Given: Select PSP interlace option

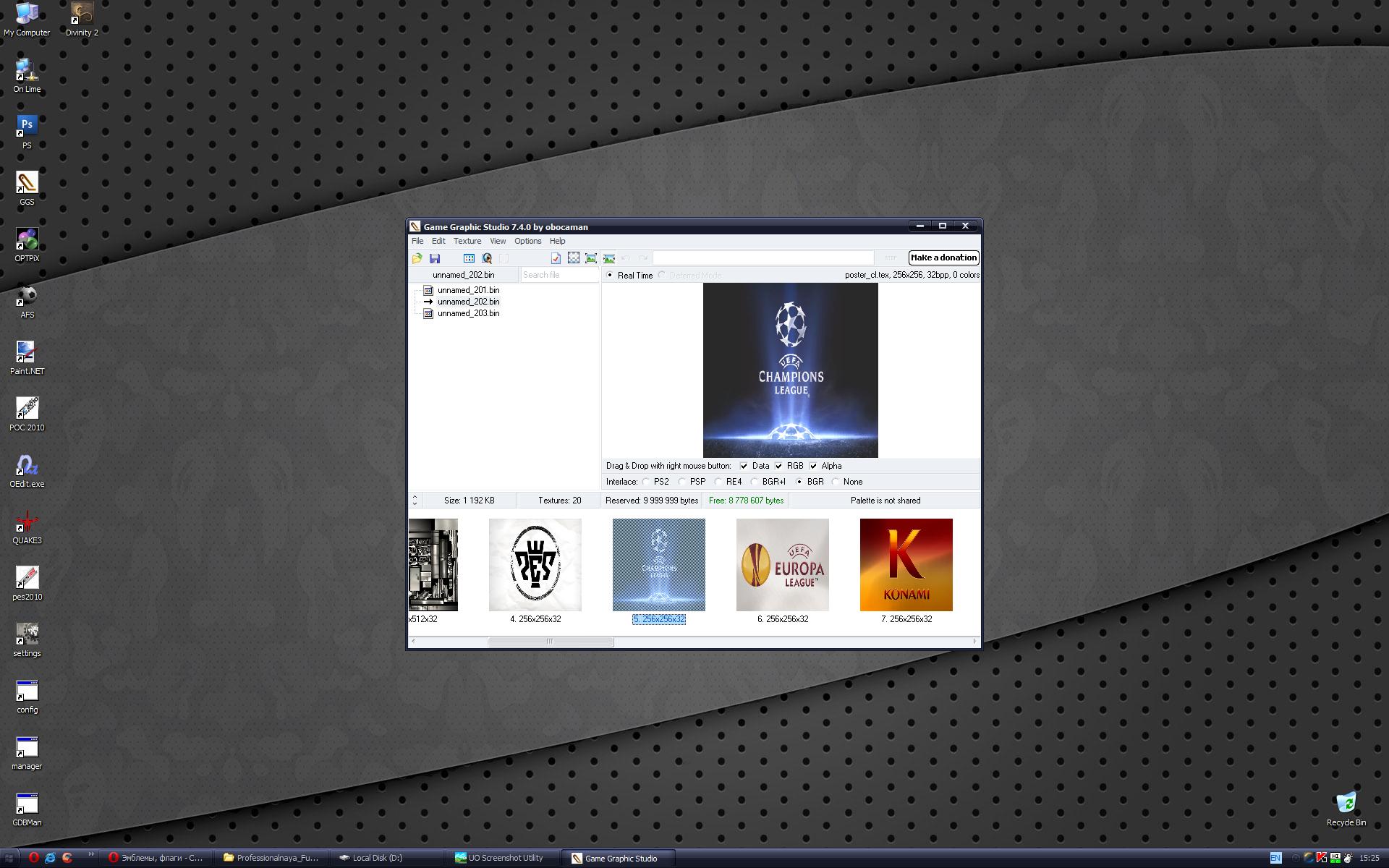Looking at the screenshot, I should pyautogui.click(x=682, y=482).
